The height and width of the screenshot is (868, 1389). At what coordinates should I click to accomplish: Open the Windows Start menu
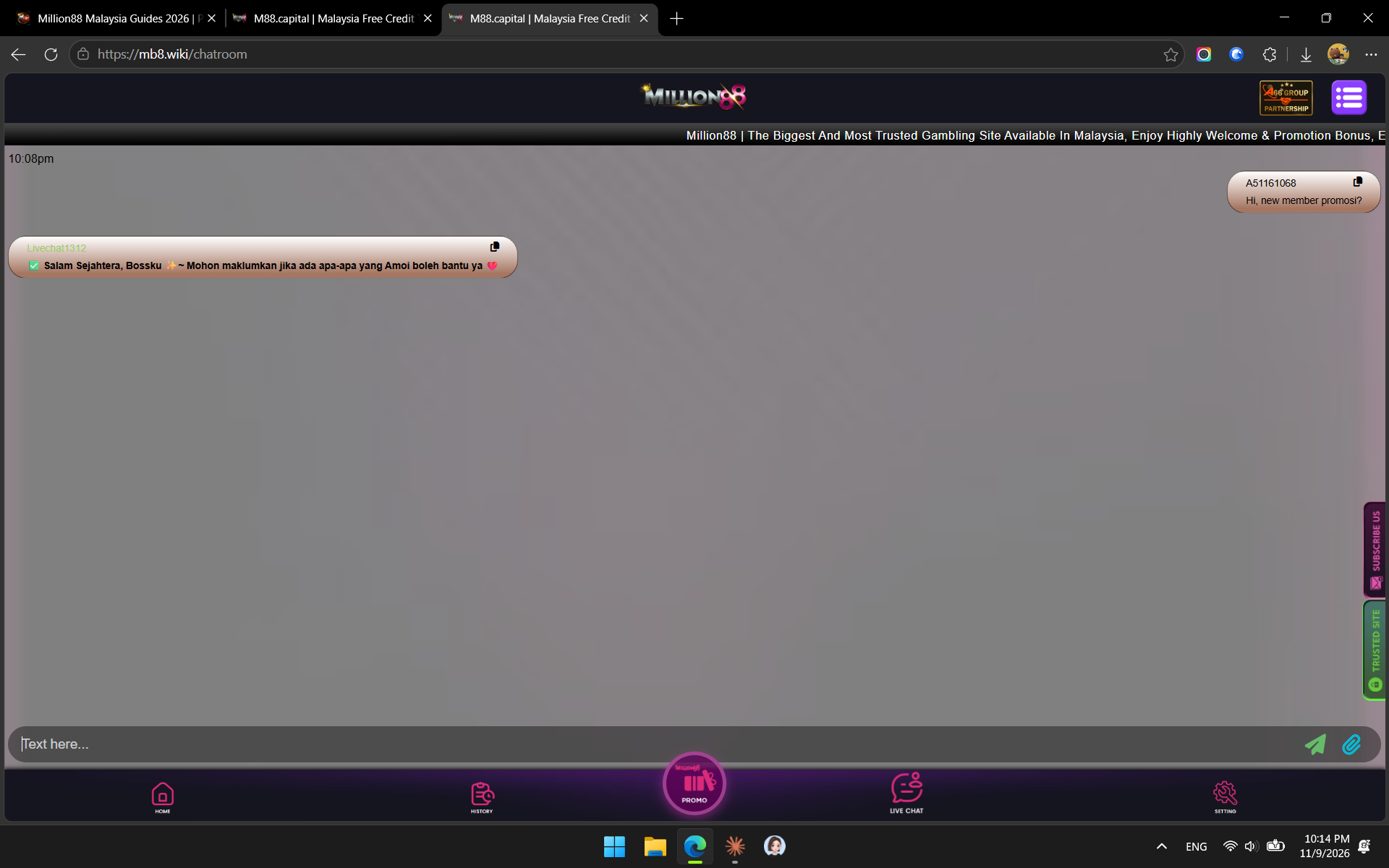[614, 846]
